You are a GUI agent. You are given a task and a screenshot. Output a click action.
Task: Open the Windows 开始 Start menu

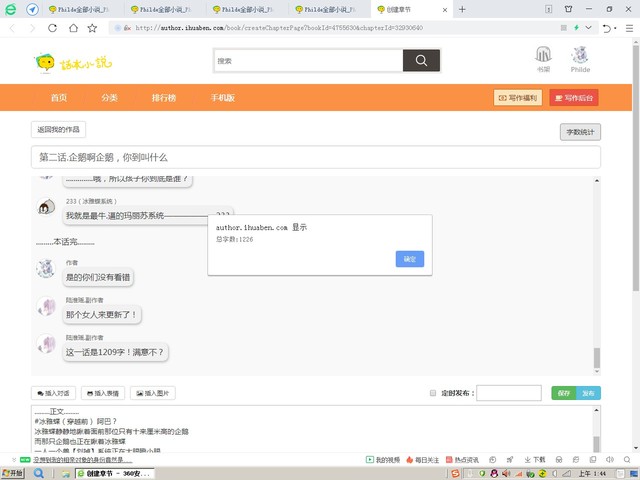pyautogui.click(x=15, y=472)
